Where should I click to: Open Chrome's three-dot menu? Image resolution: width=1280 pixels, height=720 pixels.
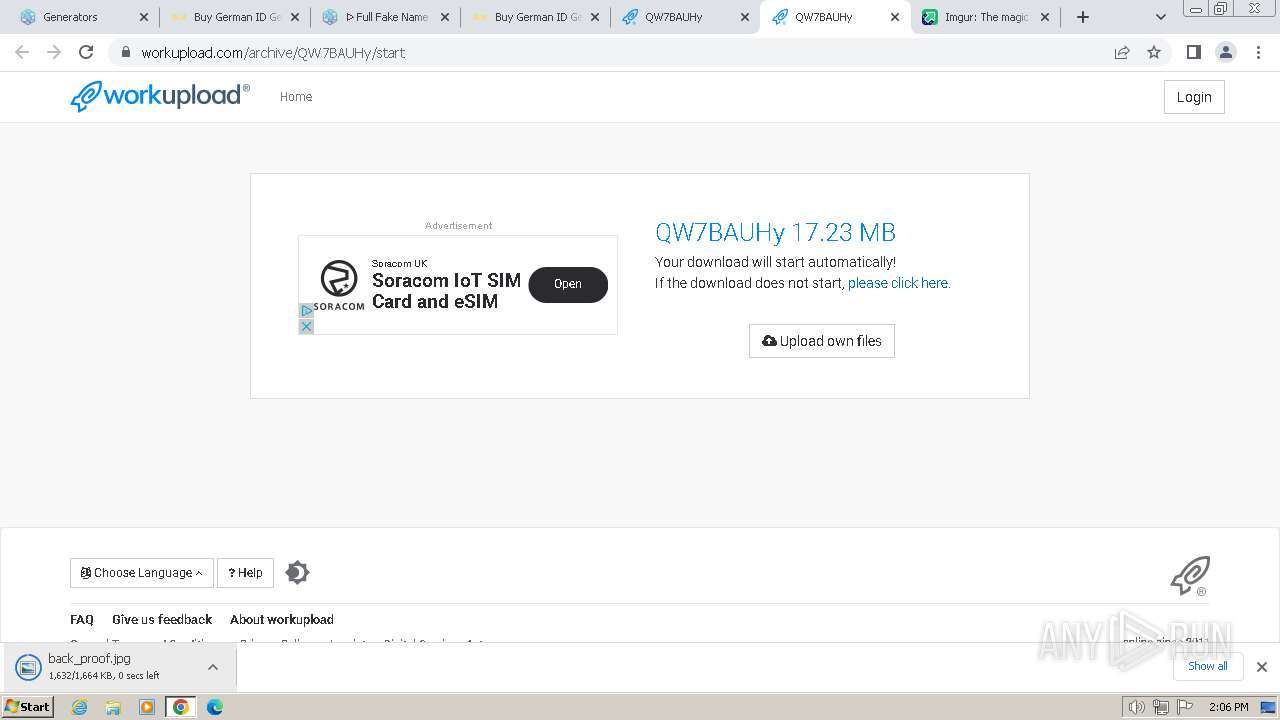[x=1259, y=52]
